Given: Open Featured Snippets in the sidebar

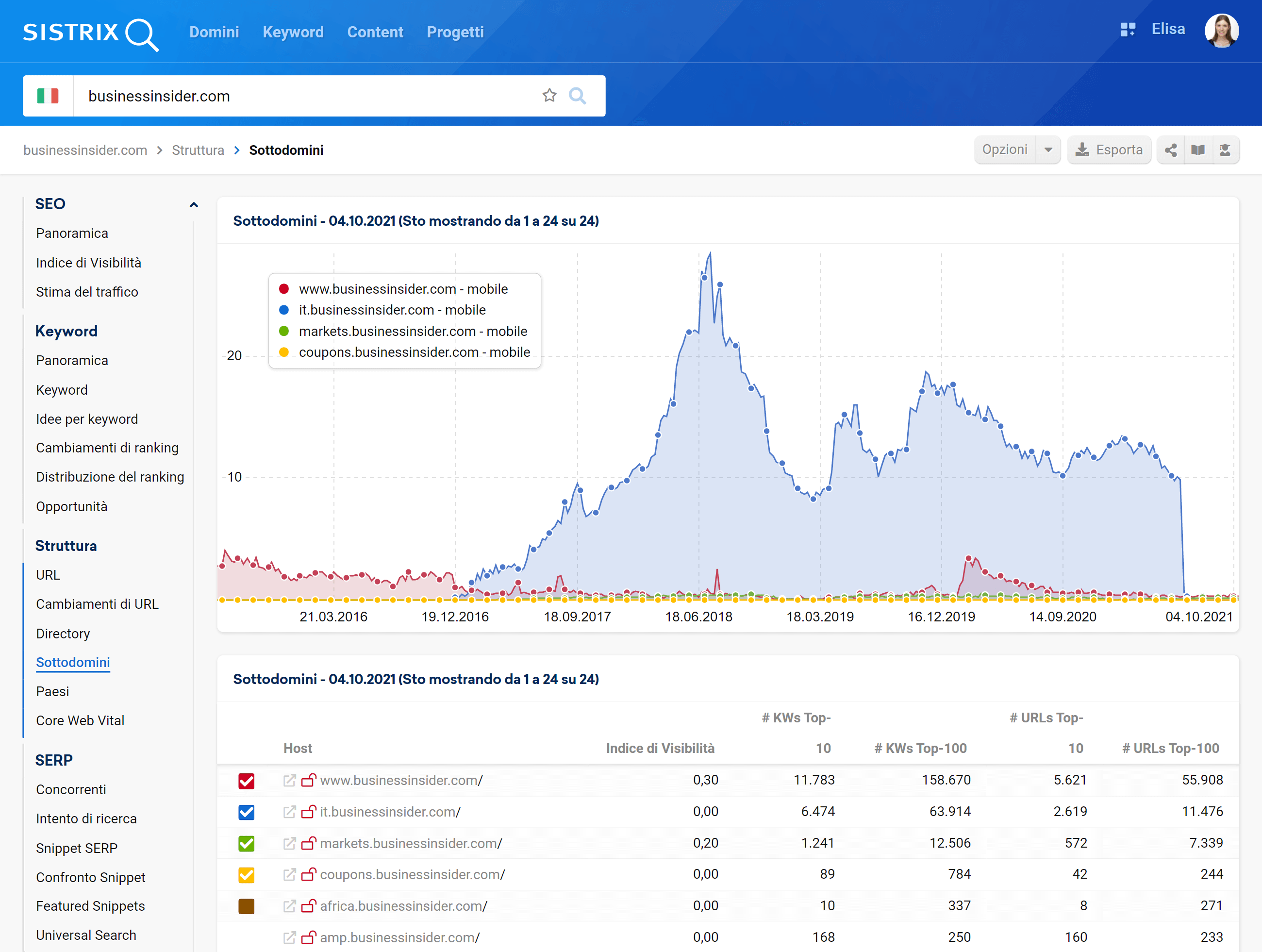Looking at the screenshot, I should (90, 906).
